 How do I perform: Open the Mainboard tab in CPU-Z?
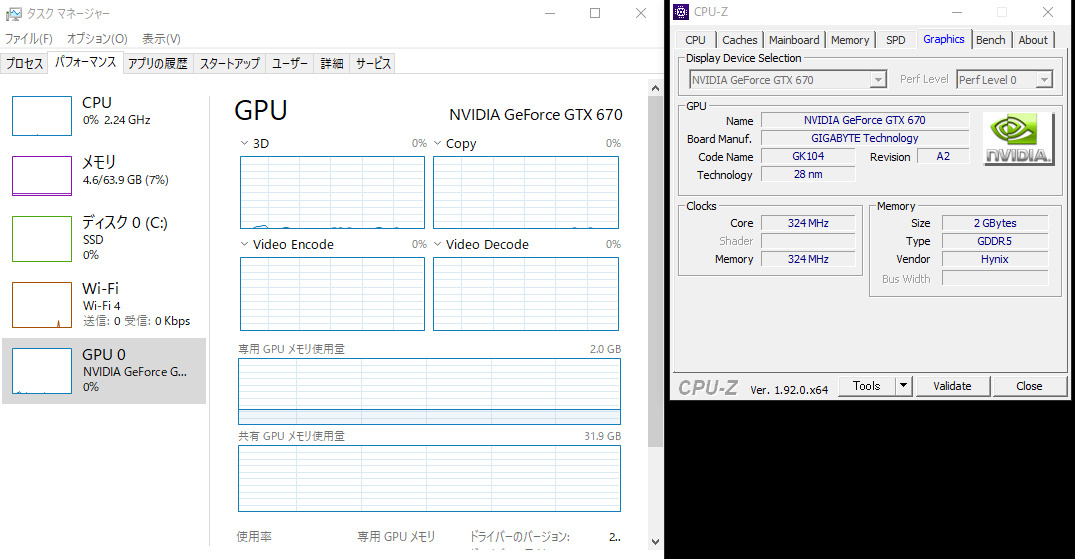(x=794, y=40)
